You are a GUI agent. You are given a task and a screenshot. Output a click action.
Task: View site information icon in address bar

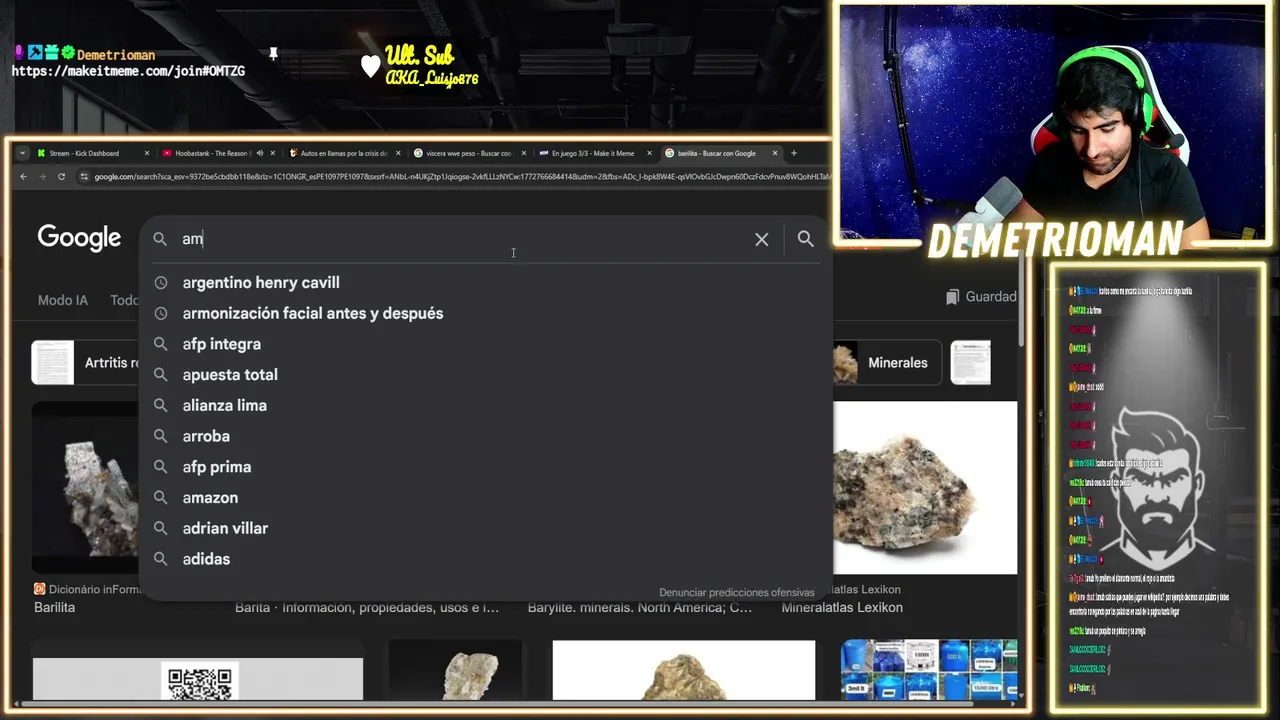tap(85, 177)
